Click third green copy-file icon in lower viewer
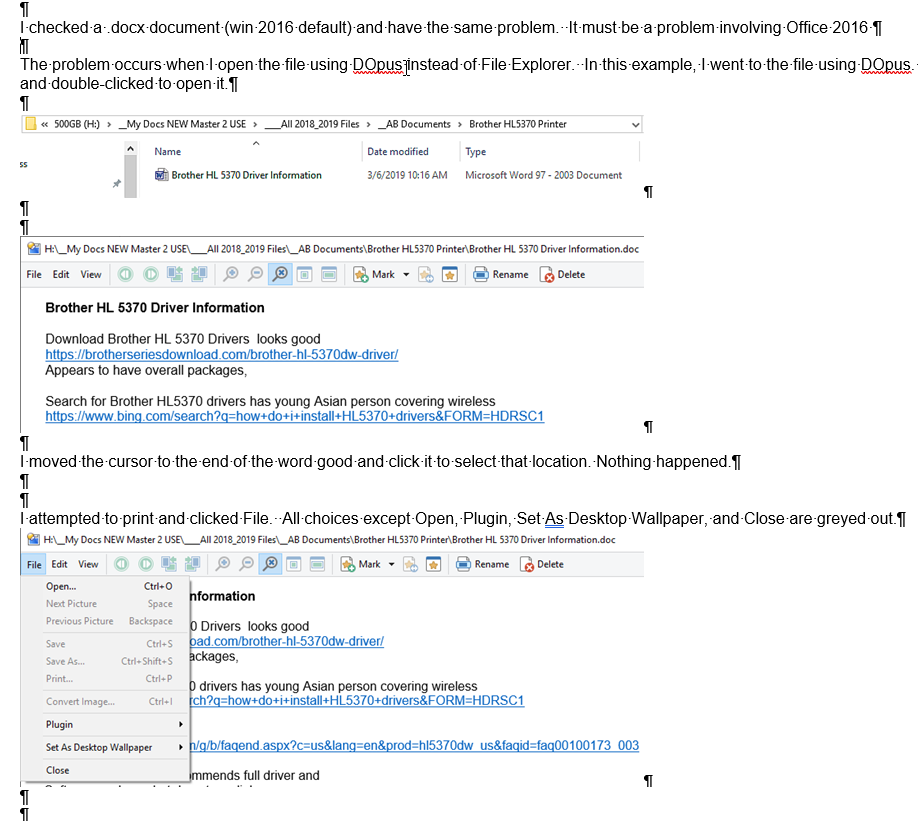Image resolution: width=918 pixels, height=821 pixels. (x=169, y=564)
